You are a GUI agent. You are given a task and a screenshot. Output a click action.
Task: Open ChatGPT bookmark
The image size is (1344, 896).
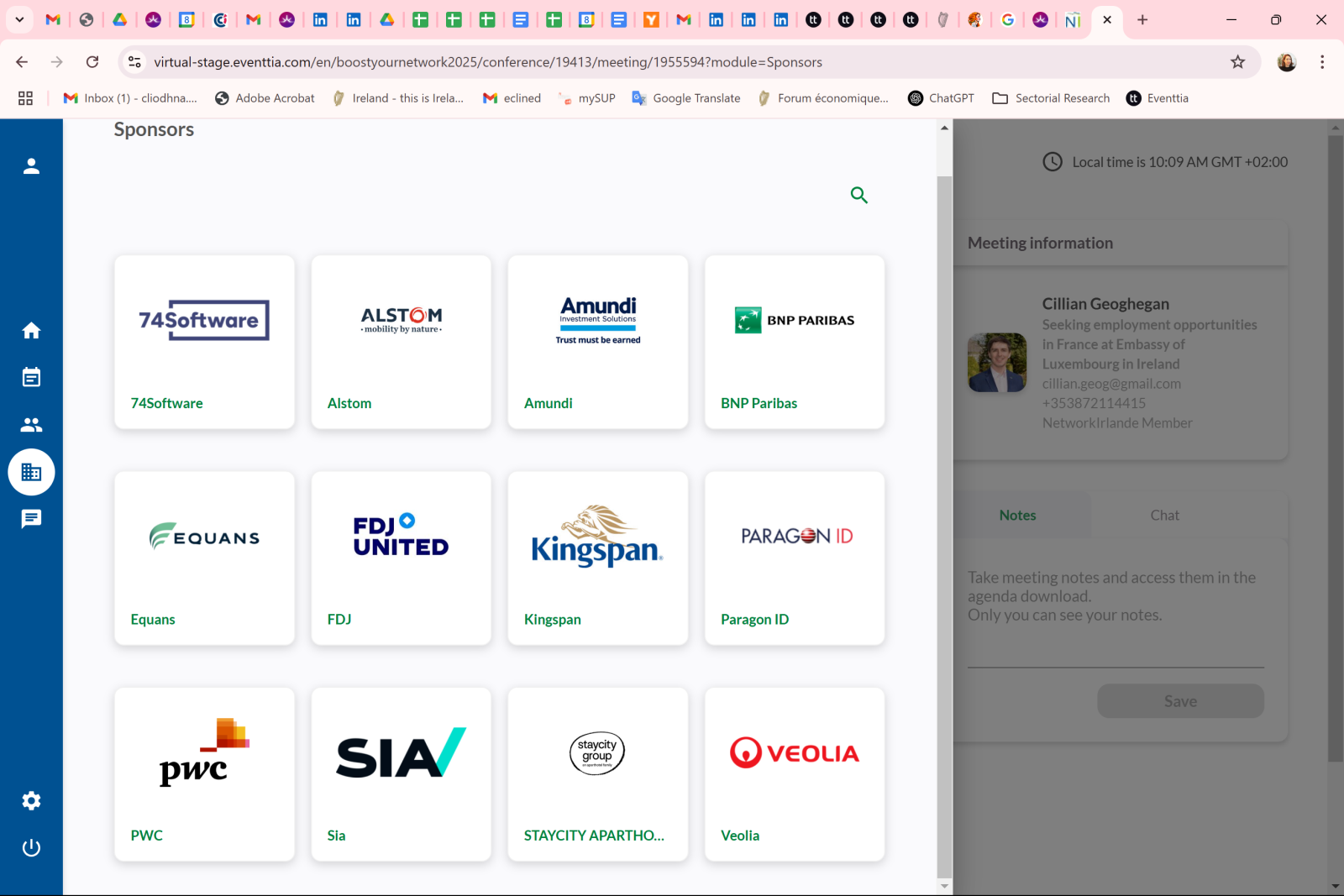[x=941, y=98]
